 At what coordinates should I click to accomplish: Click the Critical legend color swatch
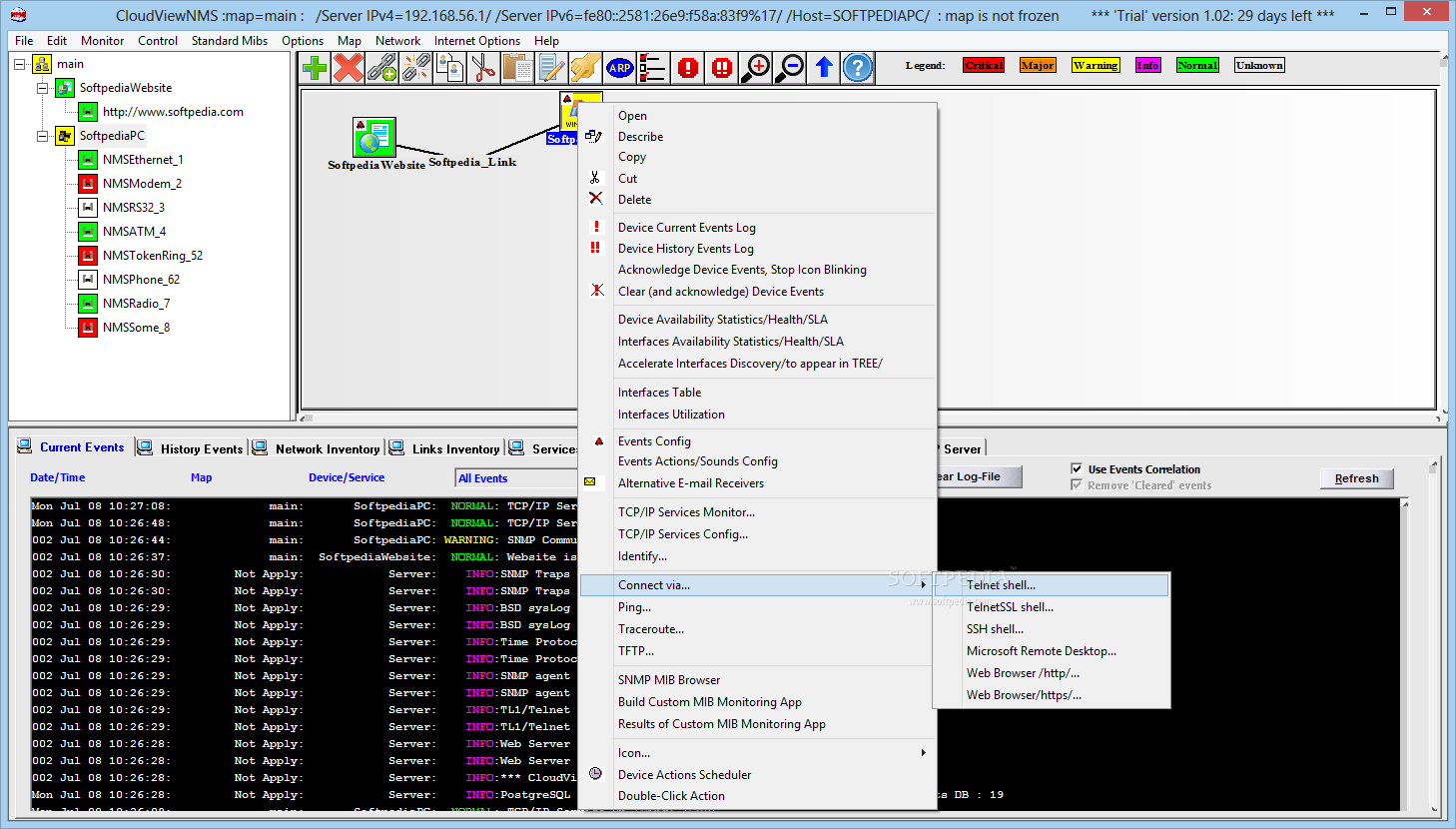984,65
